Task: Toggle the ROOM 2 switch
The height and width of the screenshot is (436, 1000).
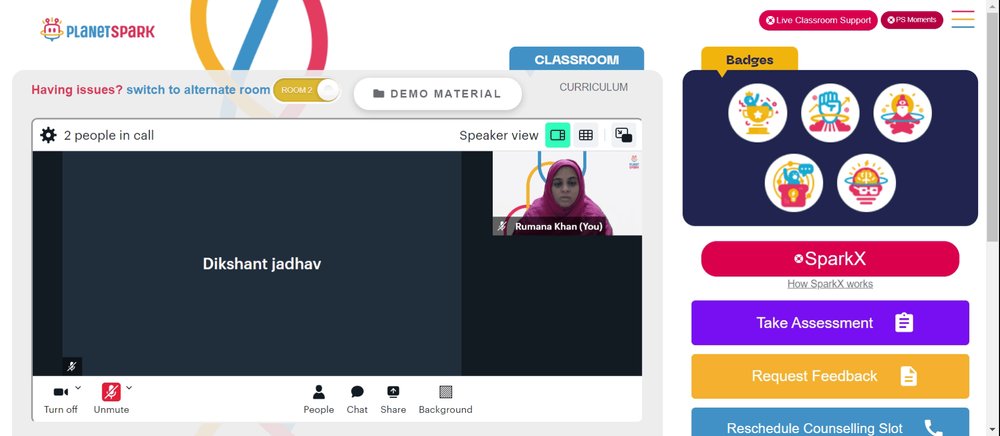Action: click(306, 90)
